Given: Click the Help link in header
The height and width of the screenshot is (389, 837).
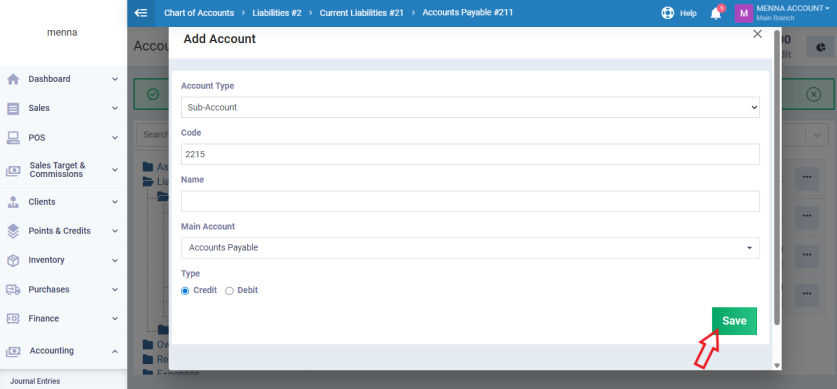Looking at the screenshot, I should [x=688, y=13].
